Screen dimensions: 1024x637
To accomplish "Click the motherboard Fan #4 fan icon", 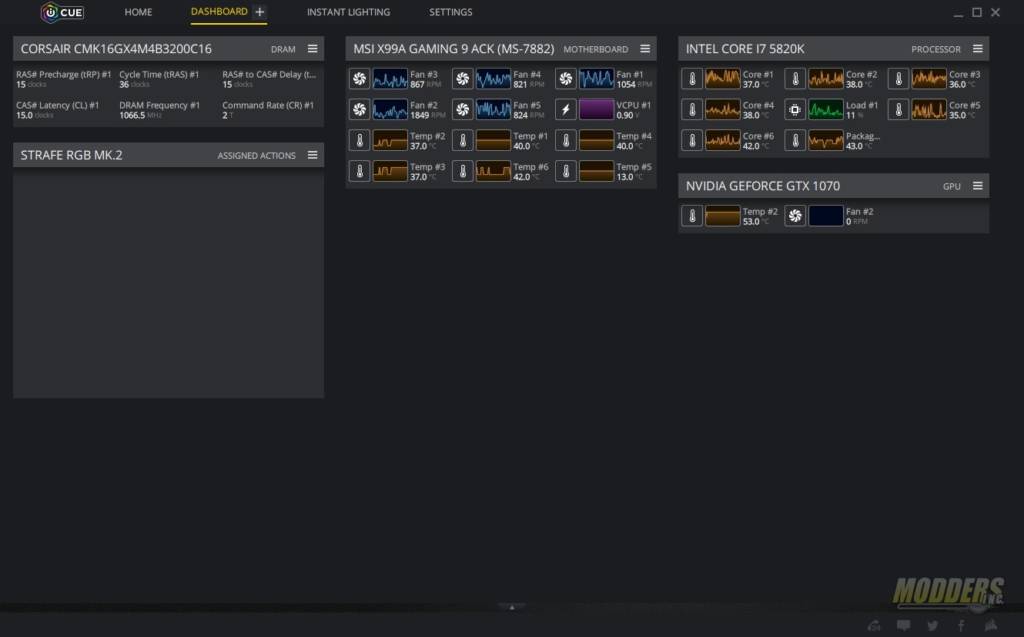I will click(x=462, y=79).
